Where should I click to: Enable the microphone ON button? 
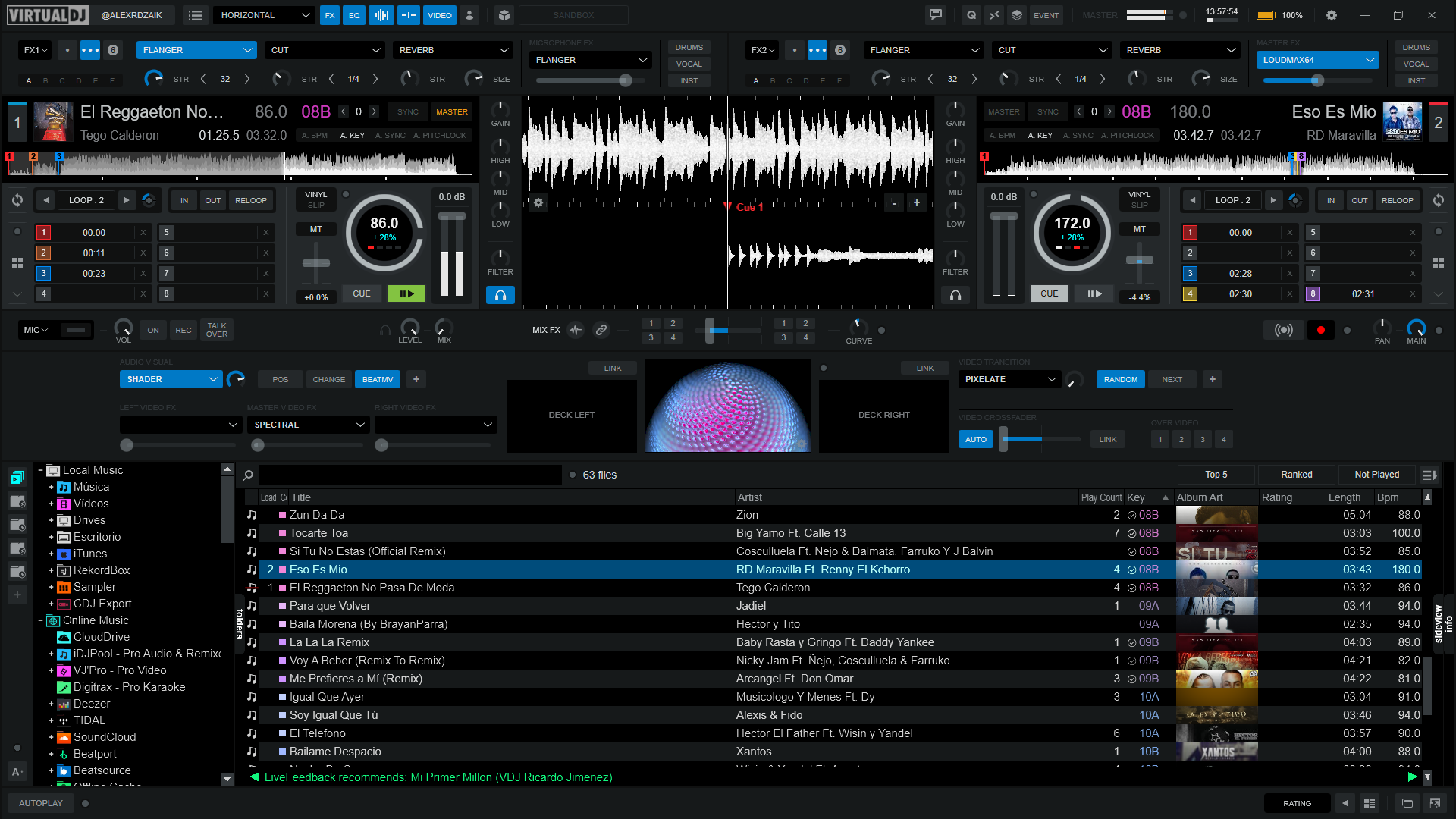click(153, 330)
